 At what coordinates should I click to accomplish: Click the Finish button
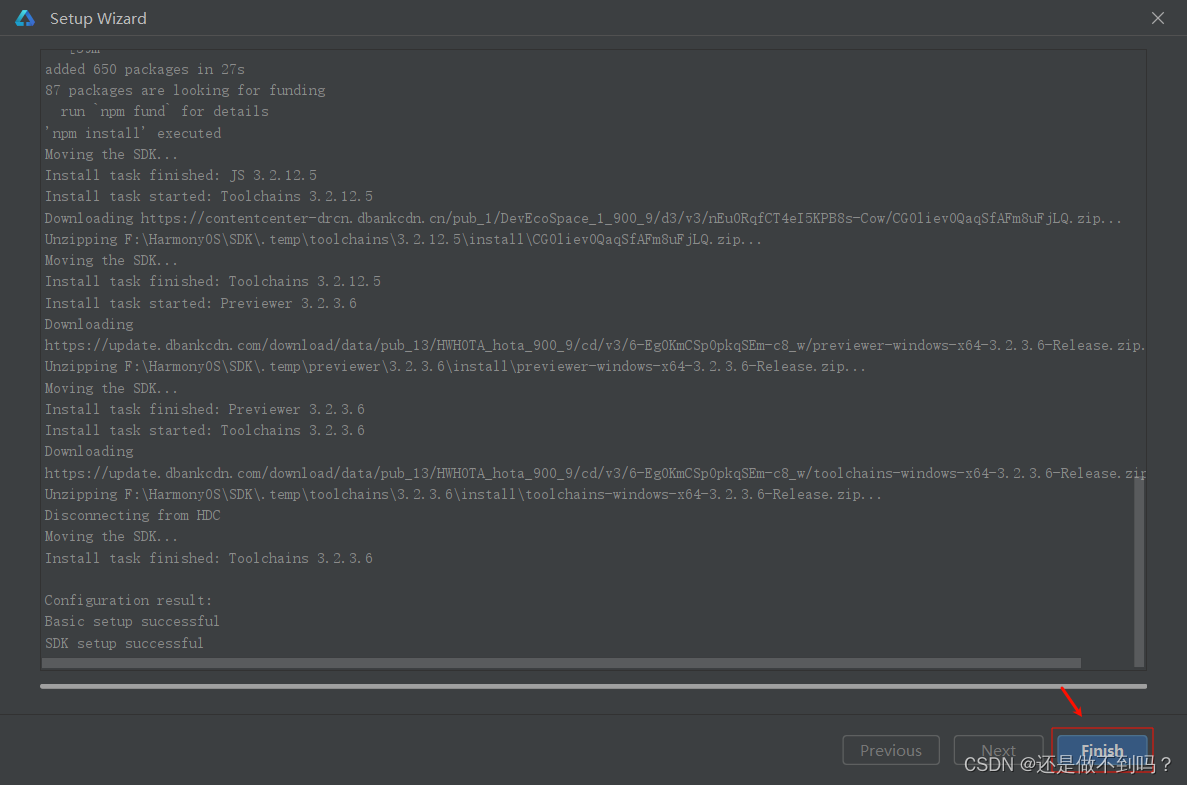tap(1101, 750)
